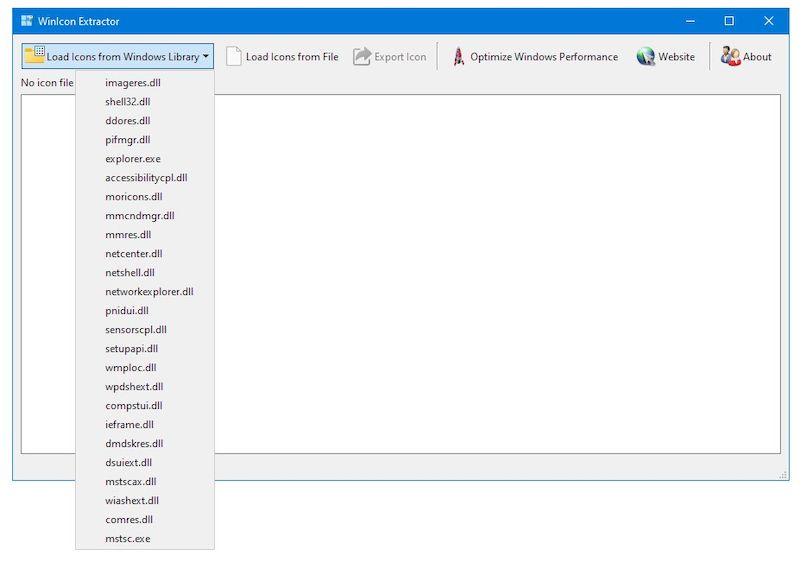Select mstscax.dll from the dropdown

(x=145, y=481)
